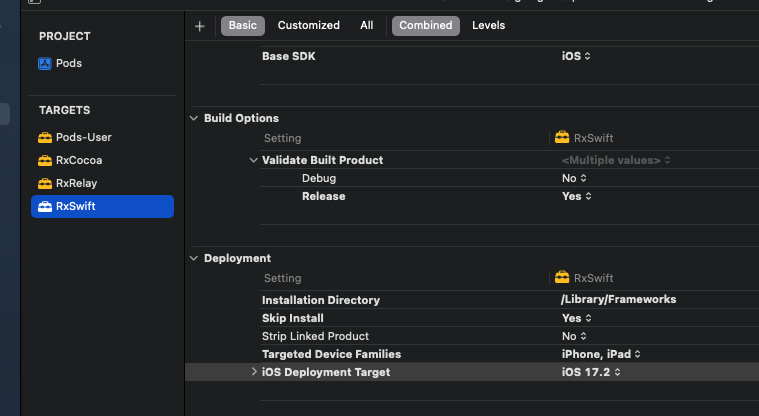Select the RxCocoa target
The height and width of the screenshot is (416, 759).
(x=102, y=160)
